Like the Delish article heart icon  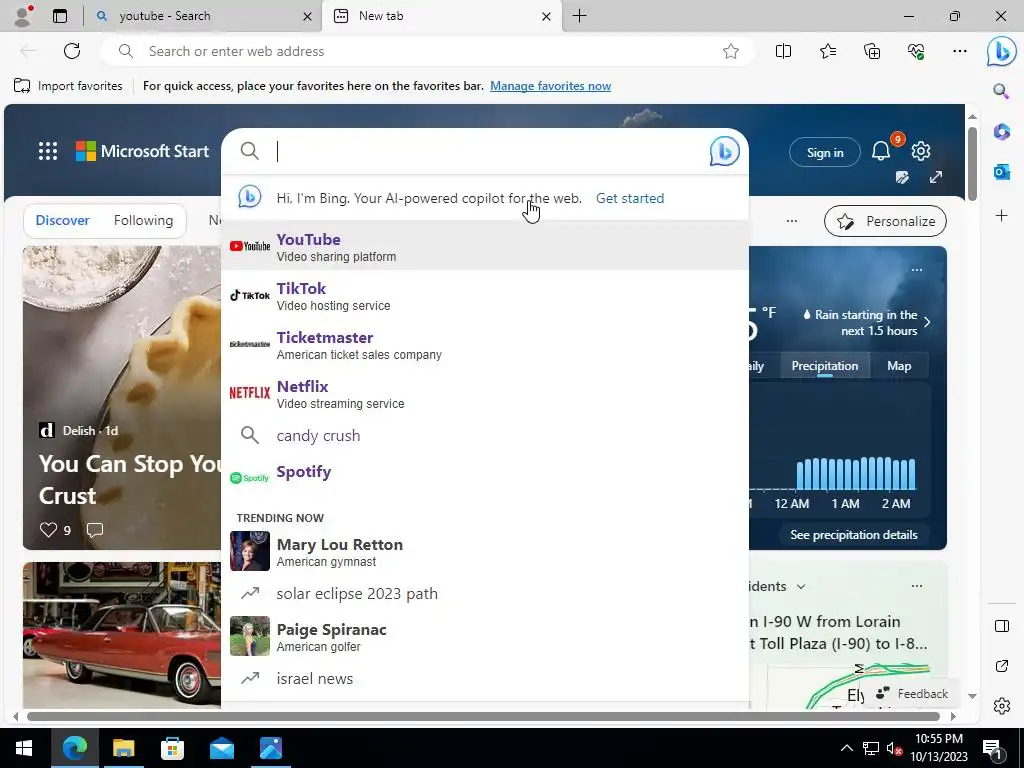48,530
